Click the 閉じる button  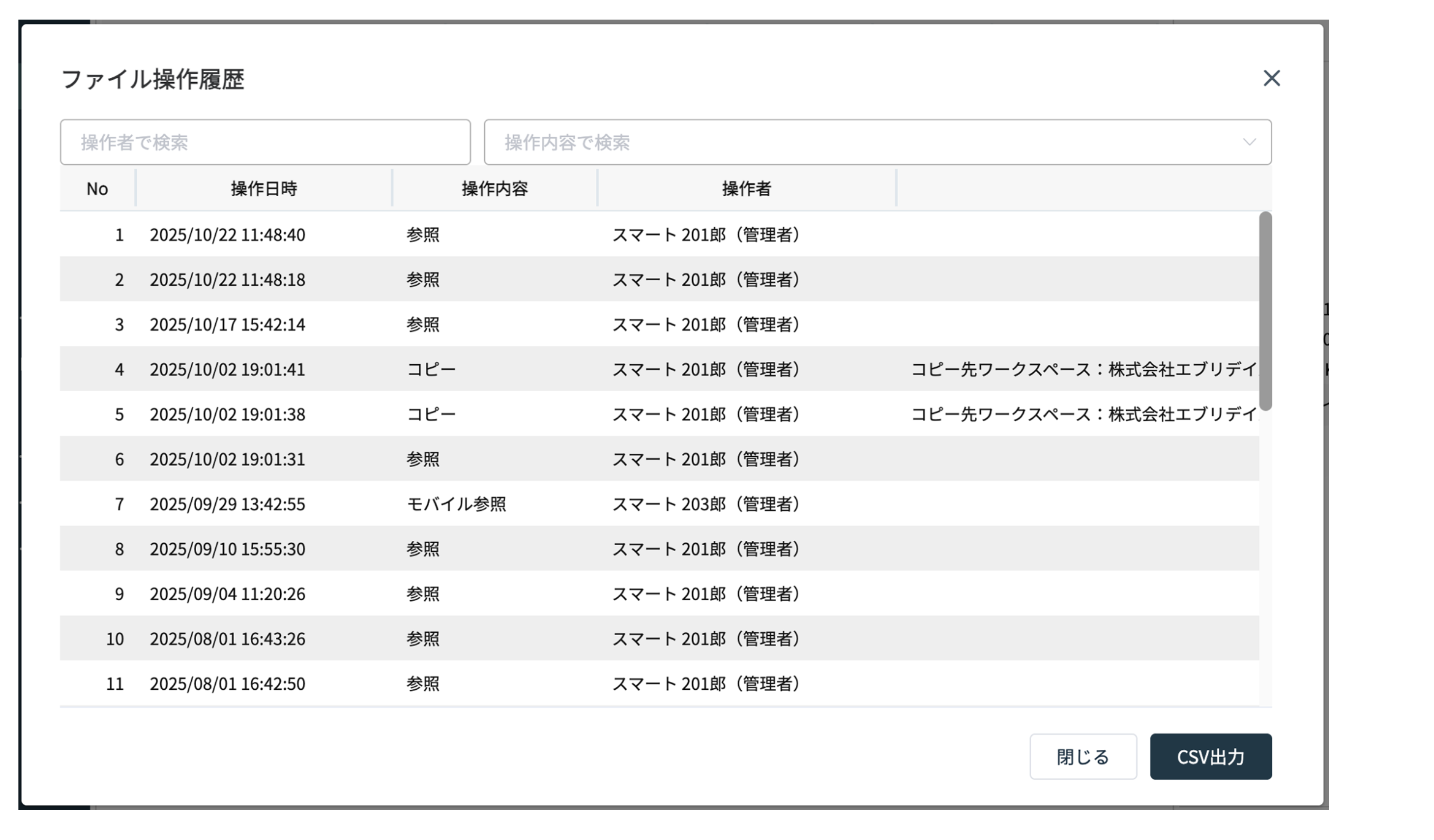click(1082, 757)
